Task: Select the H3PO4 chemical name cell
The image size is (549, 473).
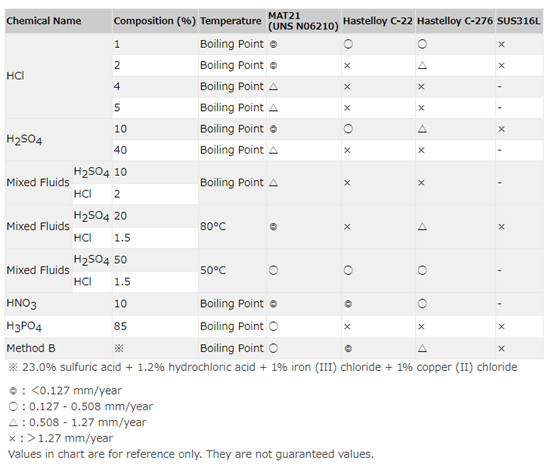Action: (x=58, y=327)
